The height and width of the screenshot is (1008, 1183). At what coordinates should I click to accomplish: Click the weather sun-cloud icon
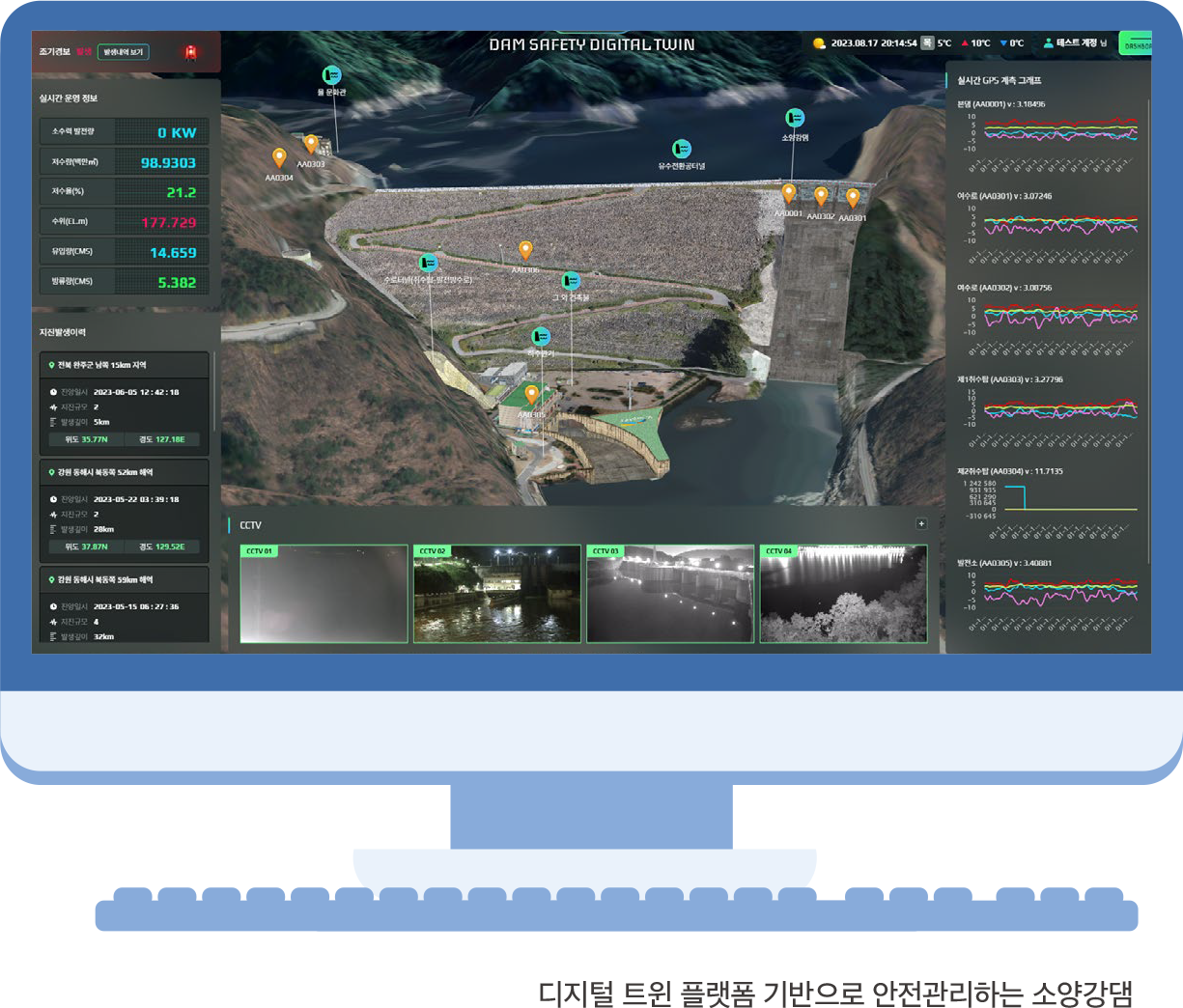[819, 43]
